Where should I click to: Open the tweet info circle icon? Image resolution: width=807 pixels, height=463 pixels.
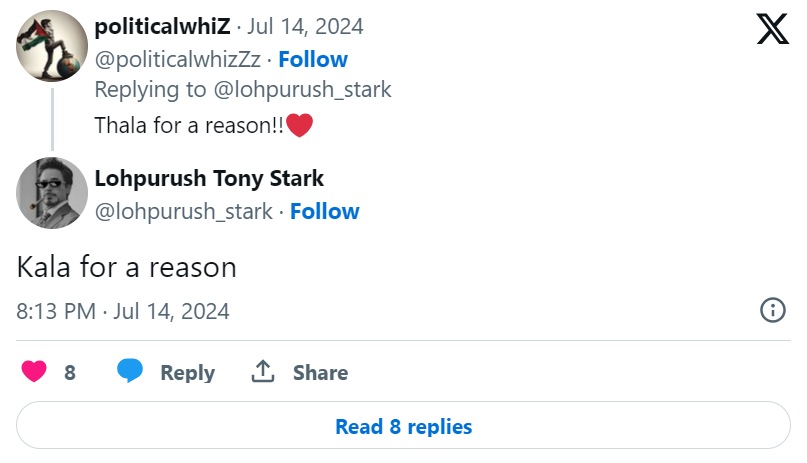pos(772,311)
